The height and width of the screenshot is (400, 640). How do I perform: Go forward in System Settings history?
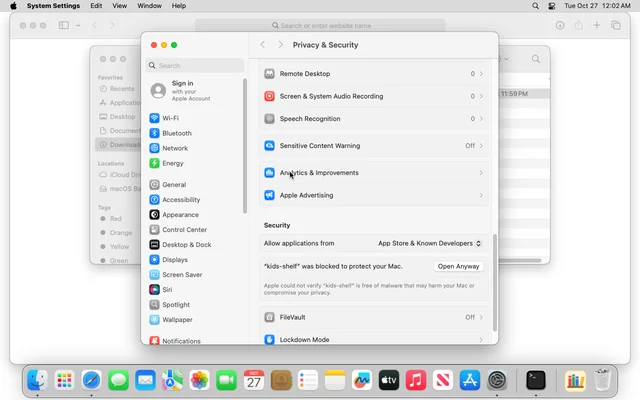280,45
